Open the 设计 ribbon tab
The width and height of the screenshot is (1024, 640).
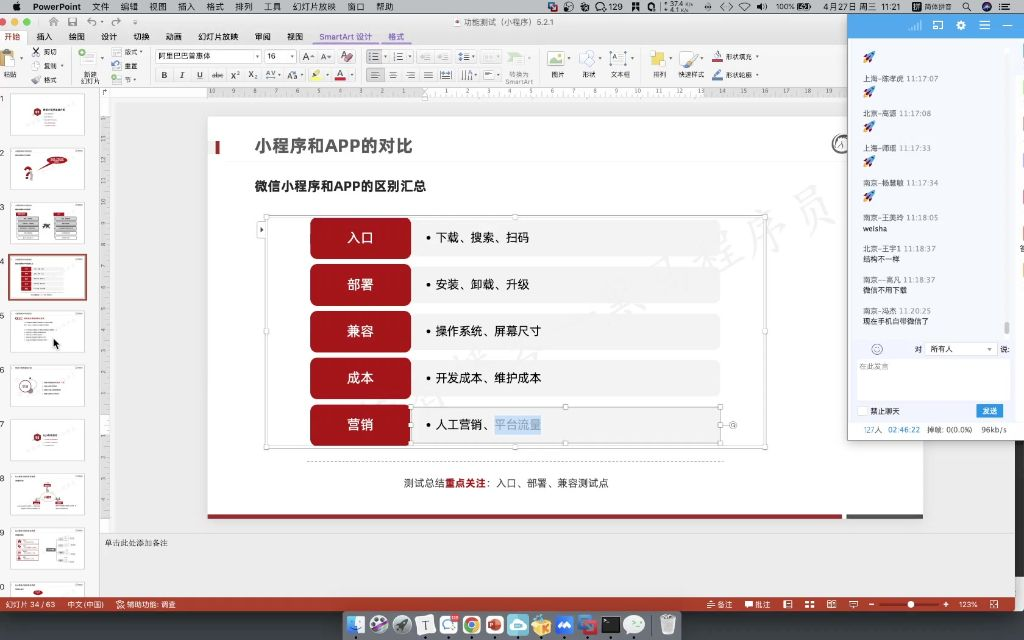point(108,37)
